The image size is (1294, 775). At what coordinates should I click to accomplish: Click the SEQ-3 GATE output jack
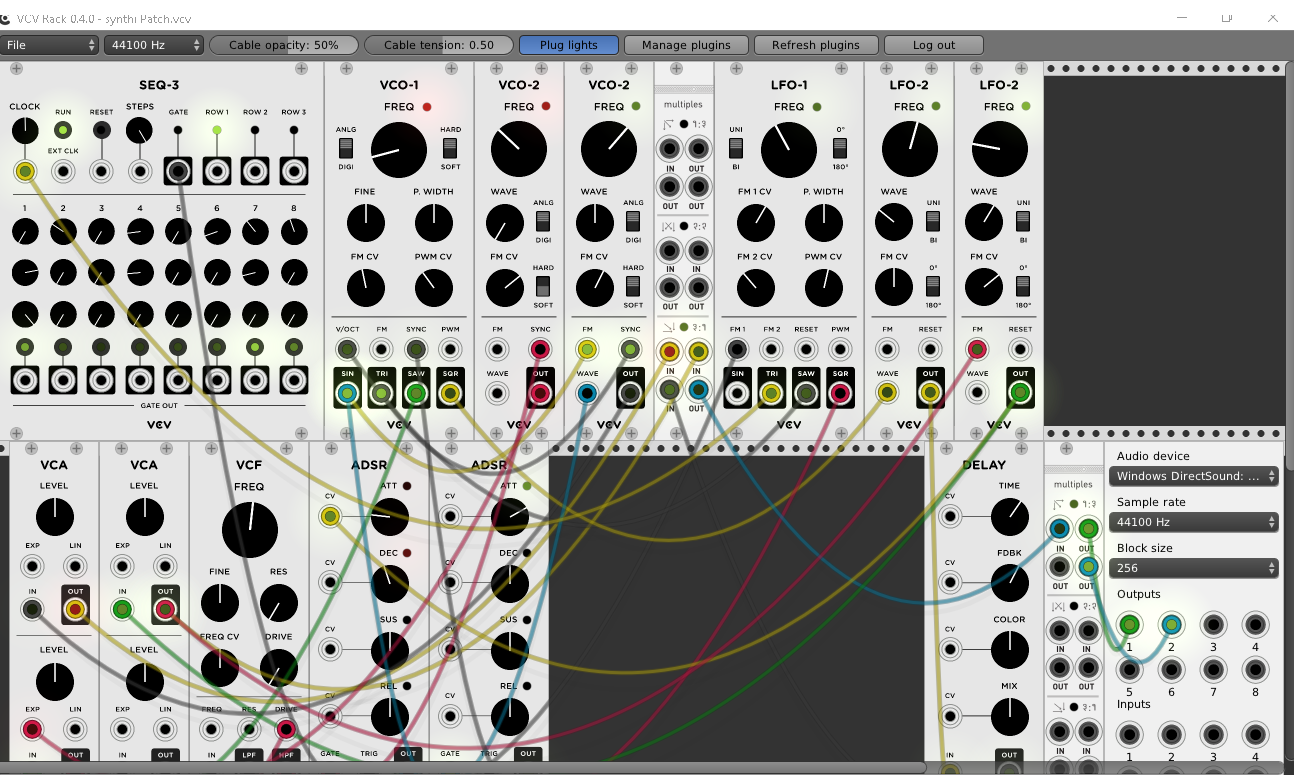pos(179,171)
